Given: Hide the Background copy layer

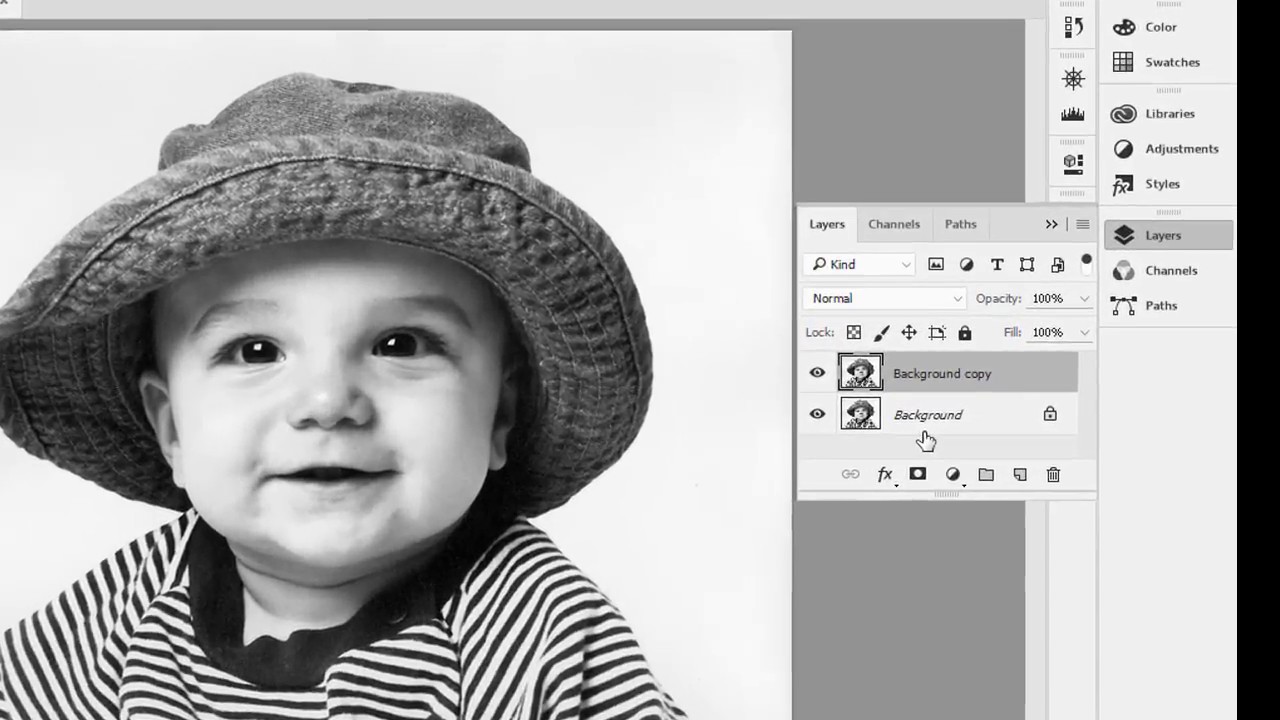Looking at the screenshot, I should click(x=817, y=373).
